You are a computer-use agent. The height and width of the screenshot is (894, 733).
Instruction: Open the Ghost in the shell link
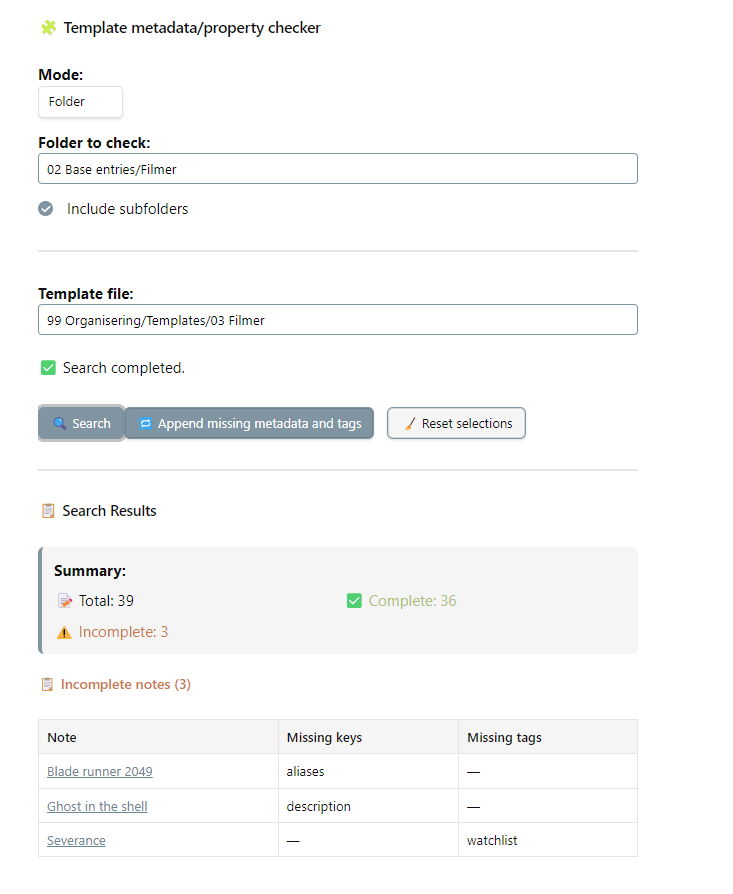(97, 806)
